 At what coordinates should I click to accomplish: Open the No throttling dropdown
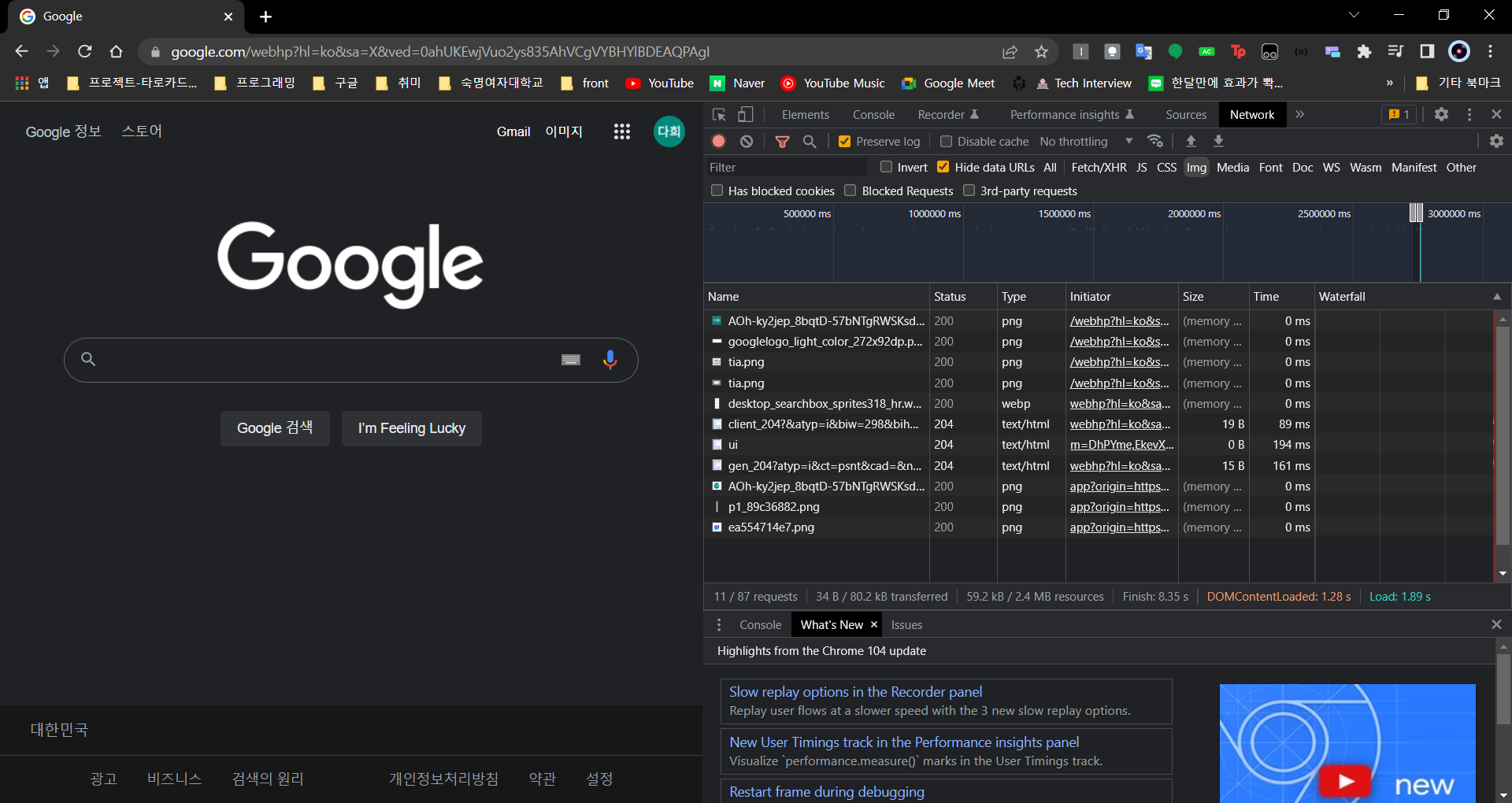click(x=1086, y=142)
